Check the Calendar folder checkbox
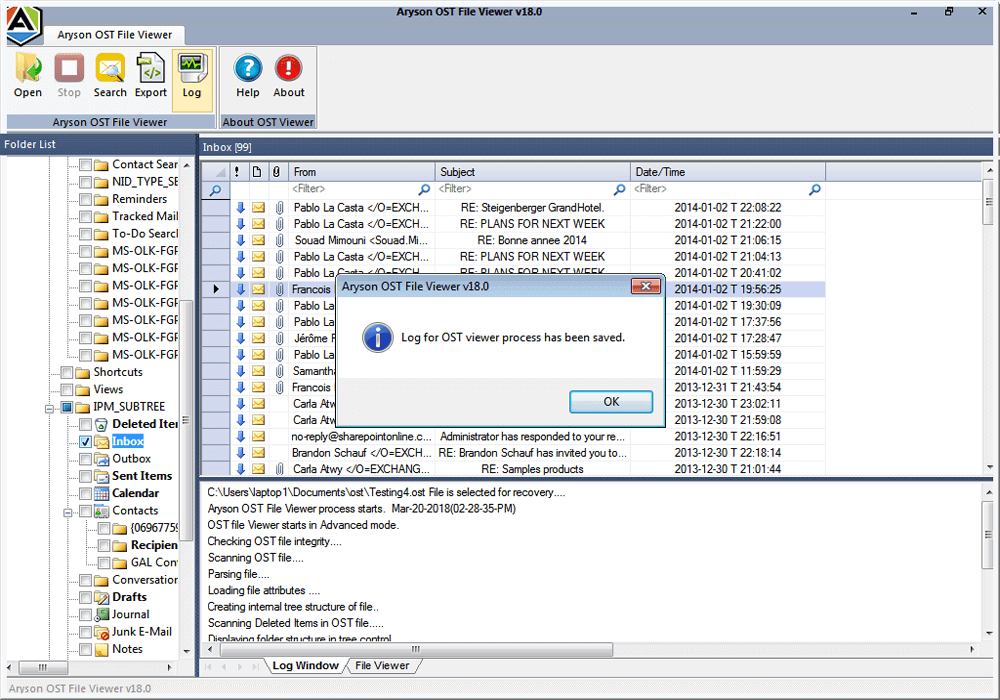The width and height of the screenshot is (1000, 700). click(85, 493)
